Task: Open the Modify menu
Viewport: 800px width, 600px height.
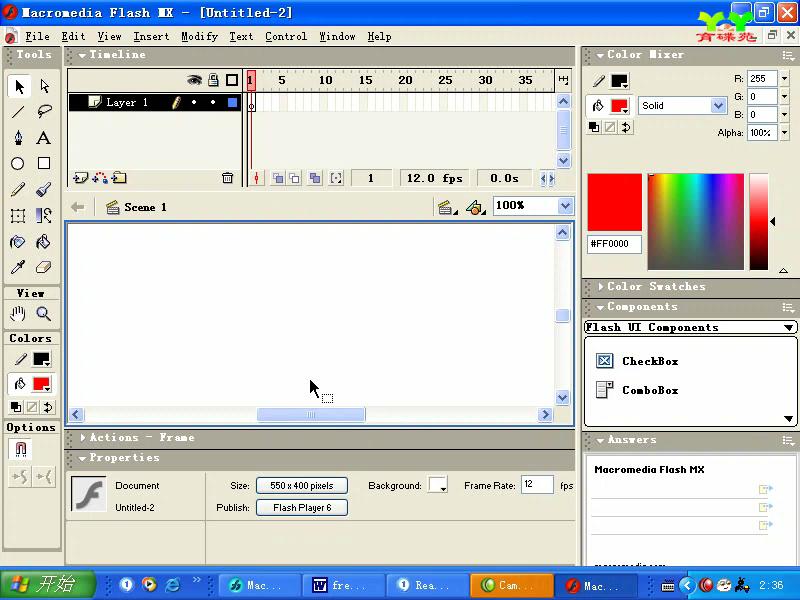Action: click(199, 37)
